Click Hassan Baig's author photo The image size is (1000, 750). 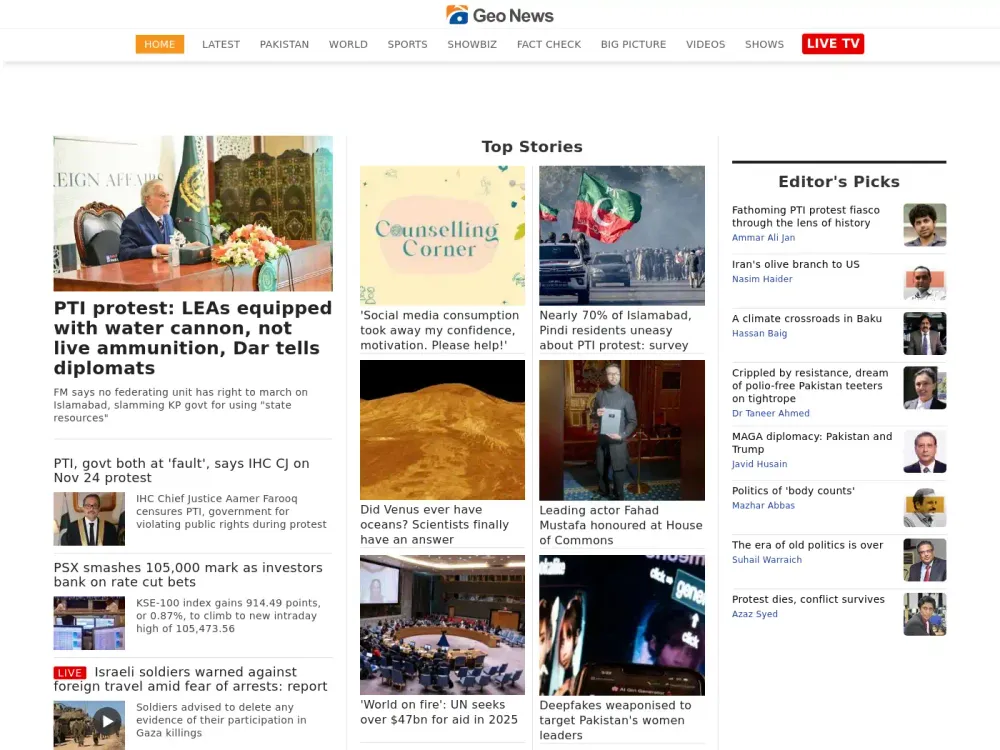925,333
